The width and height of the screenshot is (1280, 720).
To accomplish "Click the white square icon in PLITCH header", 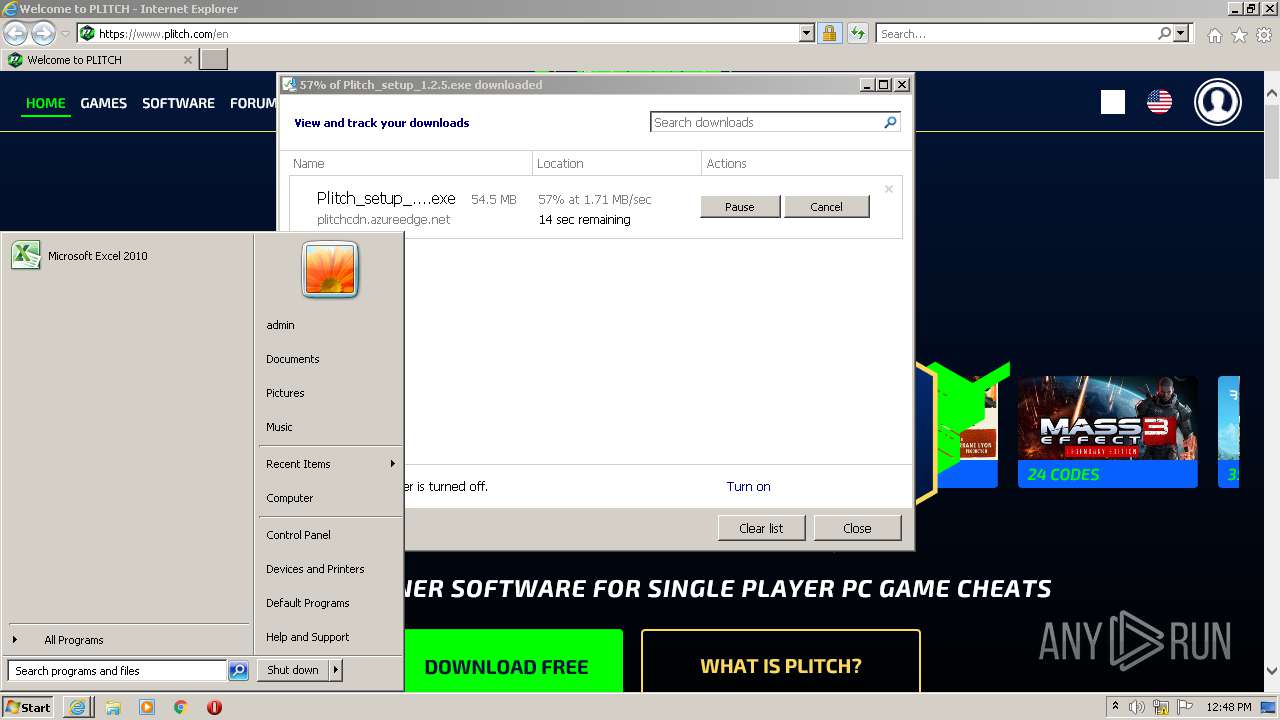I will tap(1113, 102).
